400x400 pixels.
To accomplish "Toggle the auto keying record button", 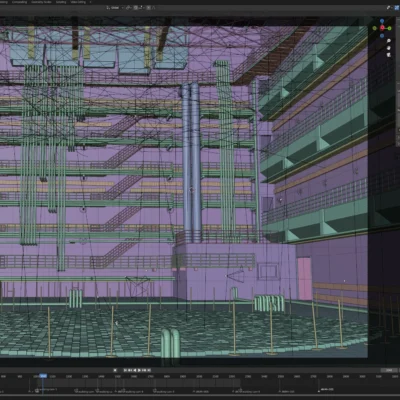I will 115,370.
